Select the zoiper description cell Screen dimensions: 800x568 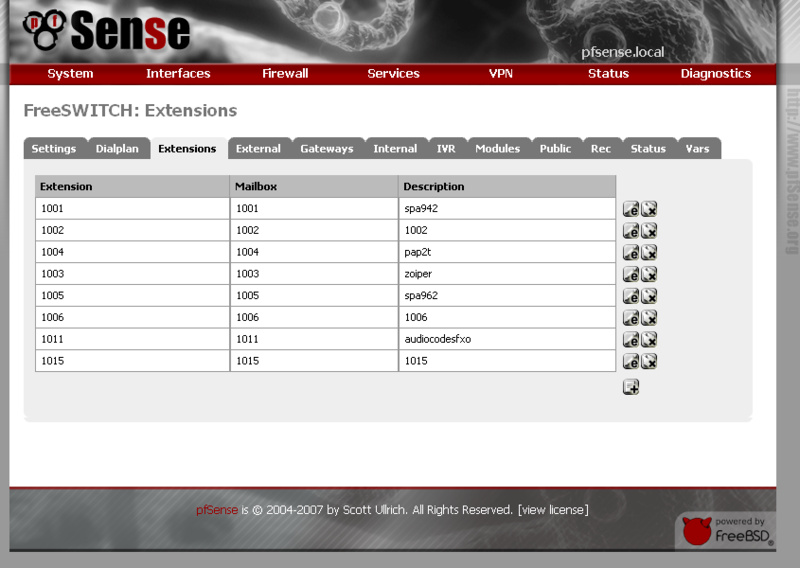coord(507,274)
